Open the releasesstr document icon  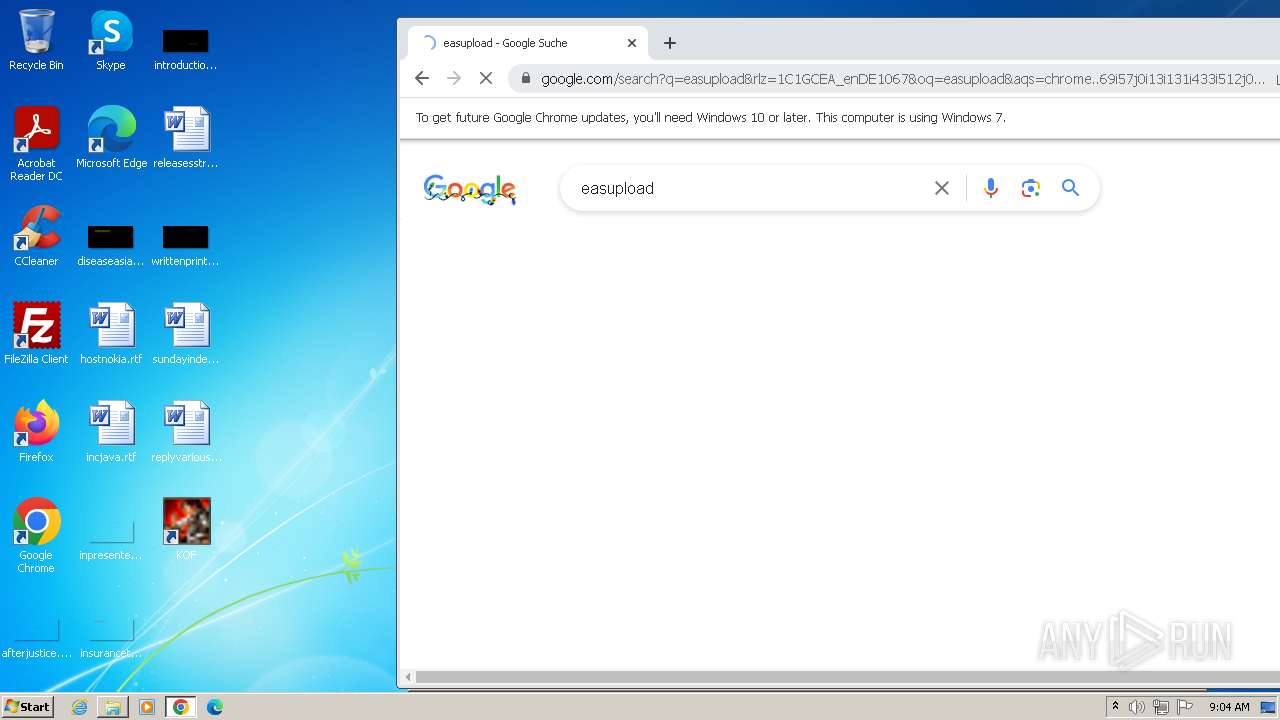[x=186, y=137]
